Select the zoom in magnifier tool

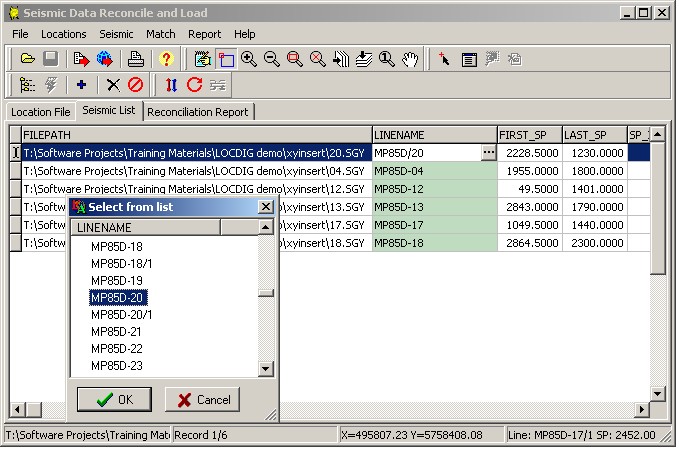tap(249, 60)
